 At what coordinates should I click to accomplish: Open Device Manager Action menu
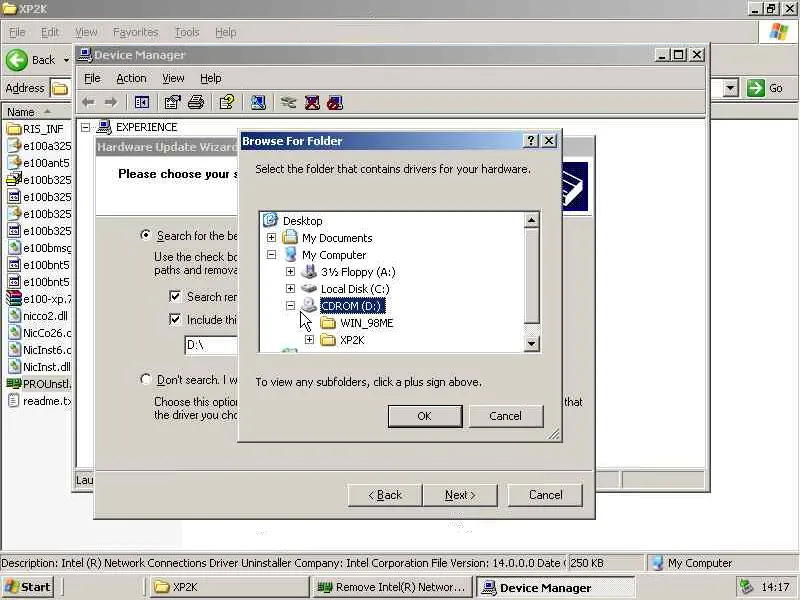tap(131, 78)
